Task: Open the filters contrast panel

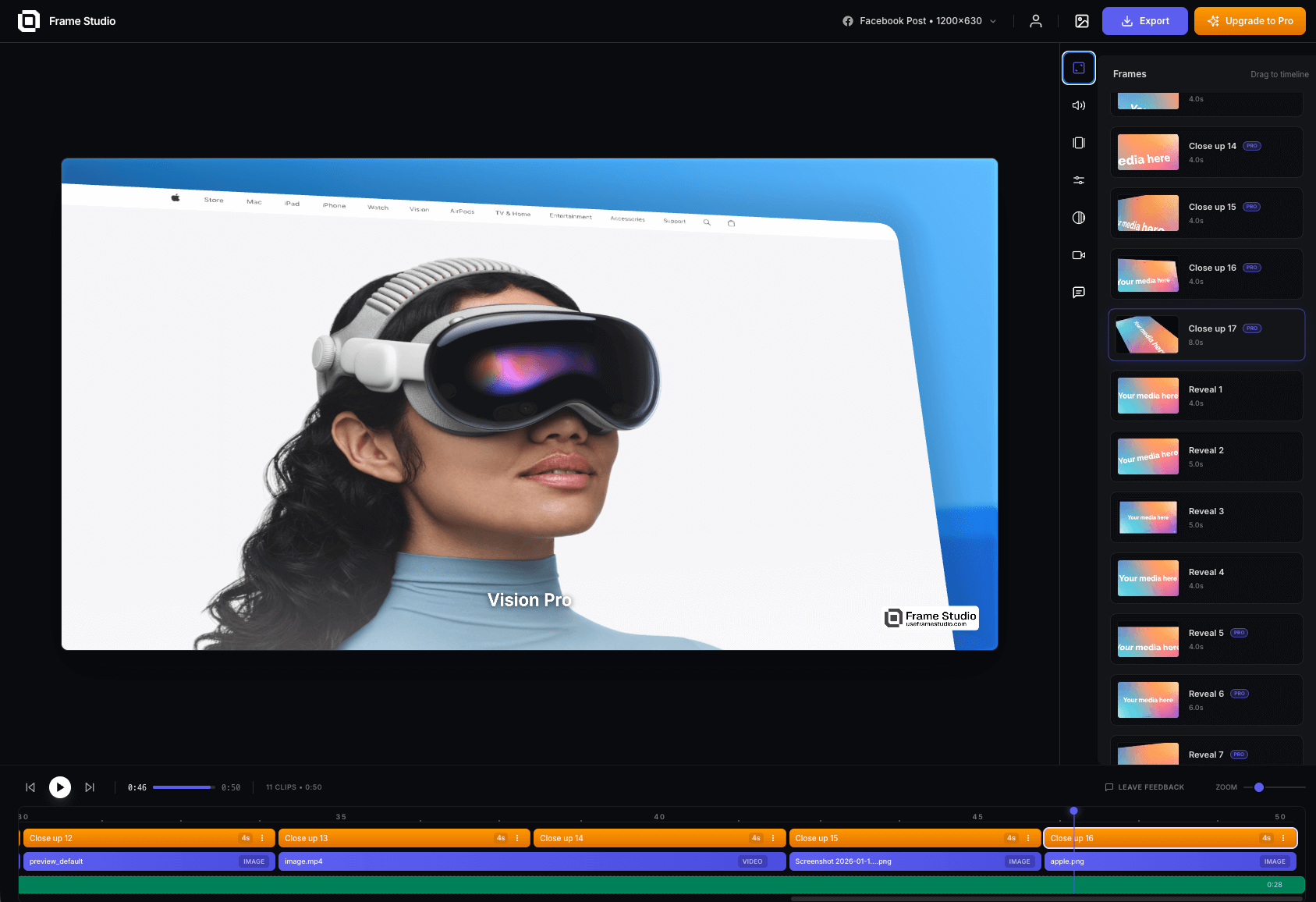Action: tap(1079, 218)
